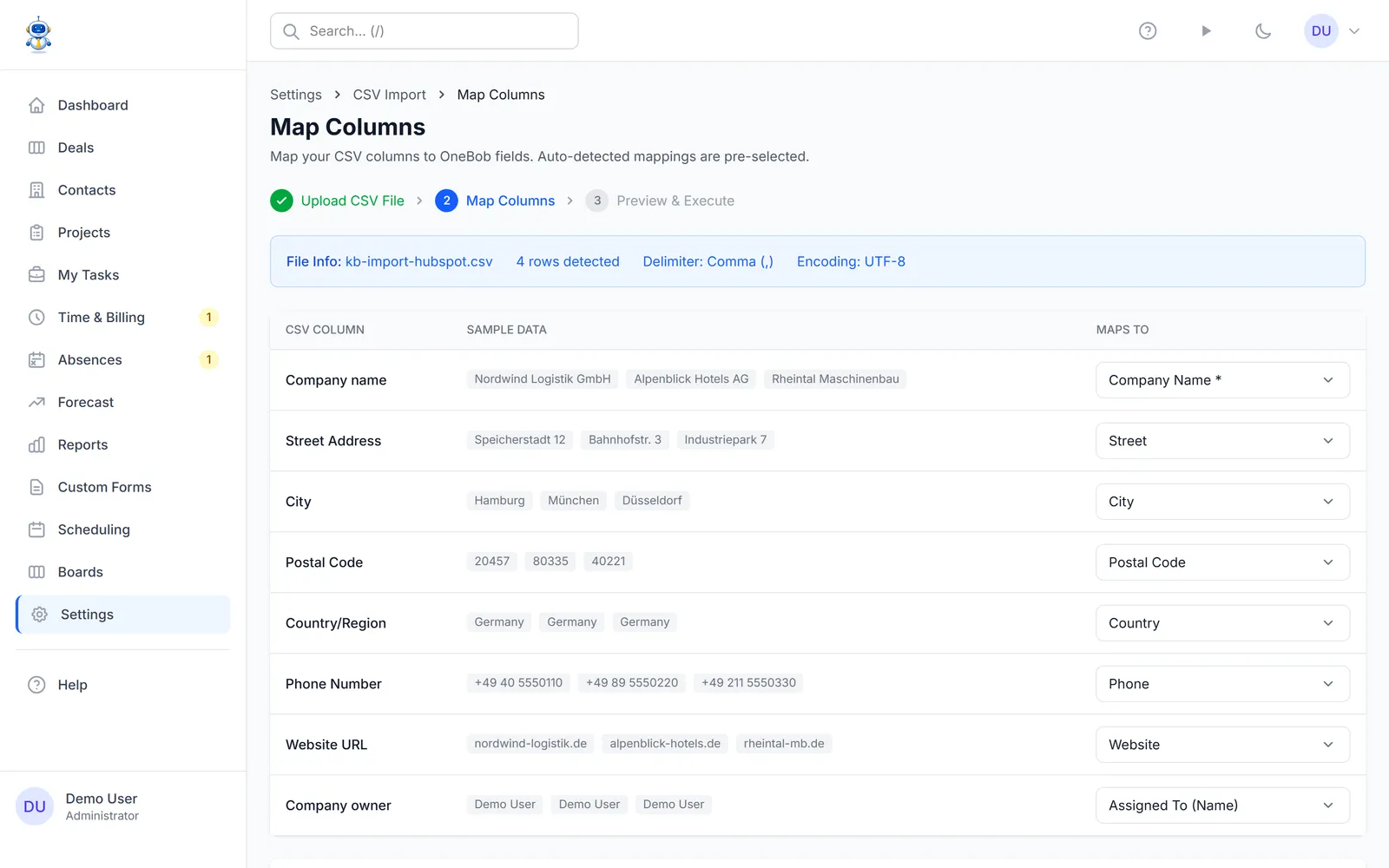Go back to Upload CSV File step
This screenshot has height=868, width=1389.
click(x=352, y=201)
